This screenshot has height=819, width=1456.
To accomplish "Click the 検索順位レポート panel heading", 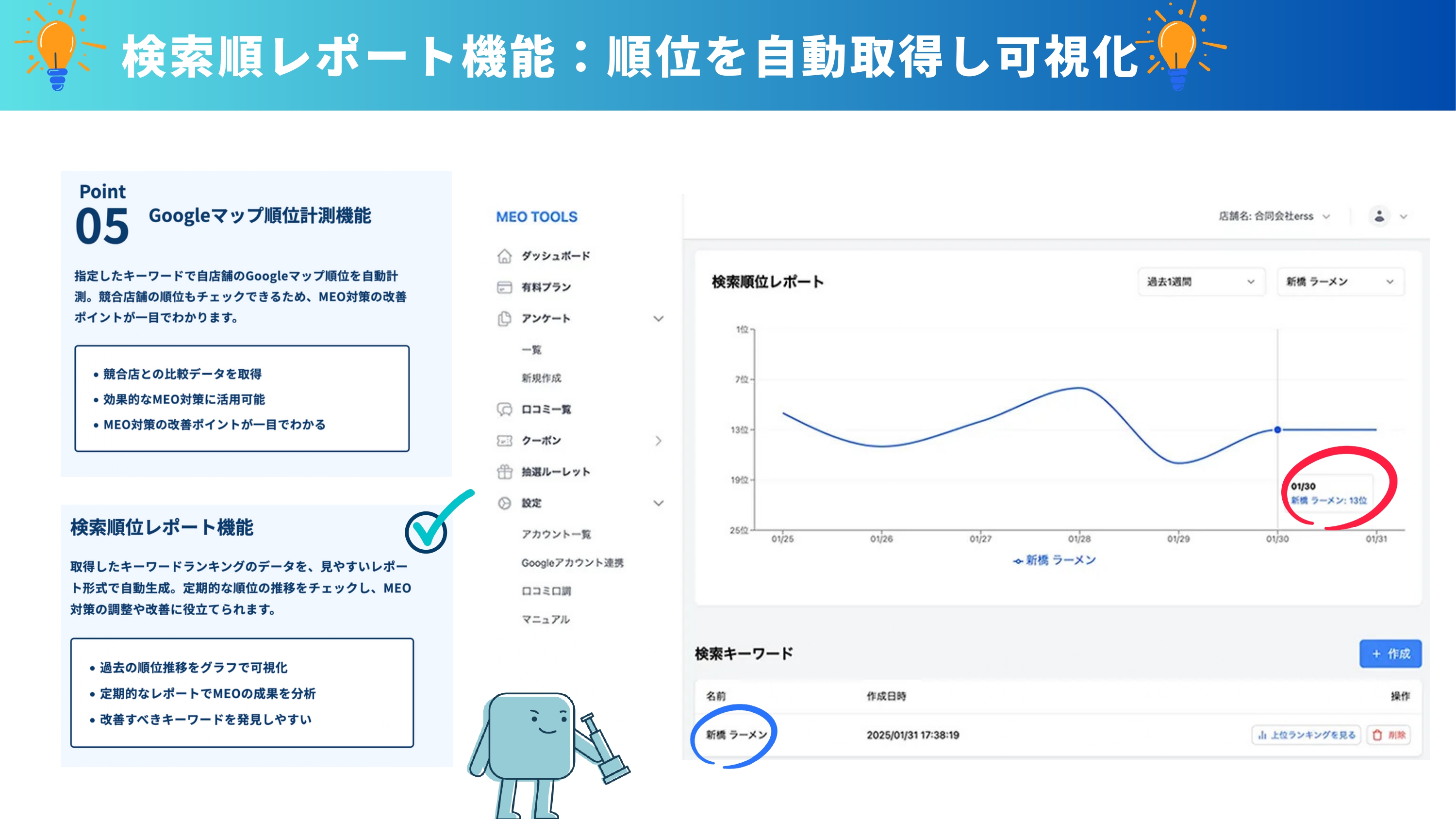I will pyautogui.click(x=768, y=281).
